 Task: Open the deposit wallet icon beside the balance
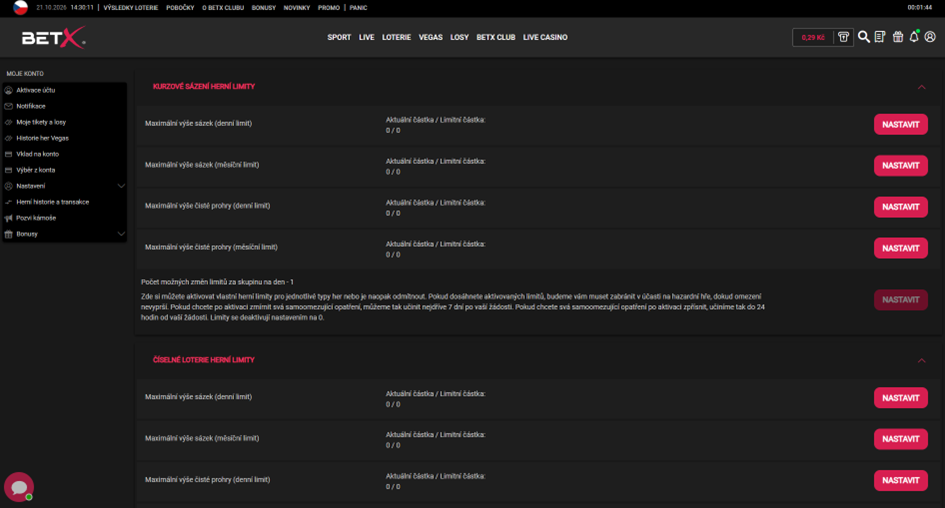coord(843,37)
